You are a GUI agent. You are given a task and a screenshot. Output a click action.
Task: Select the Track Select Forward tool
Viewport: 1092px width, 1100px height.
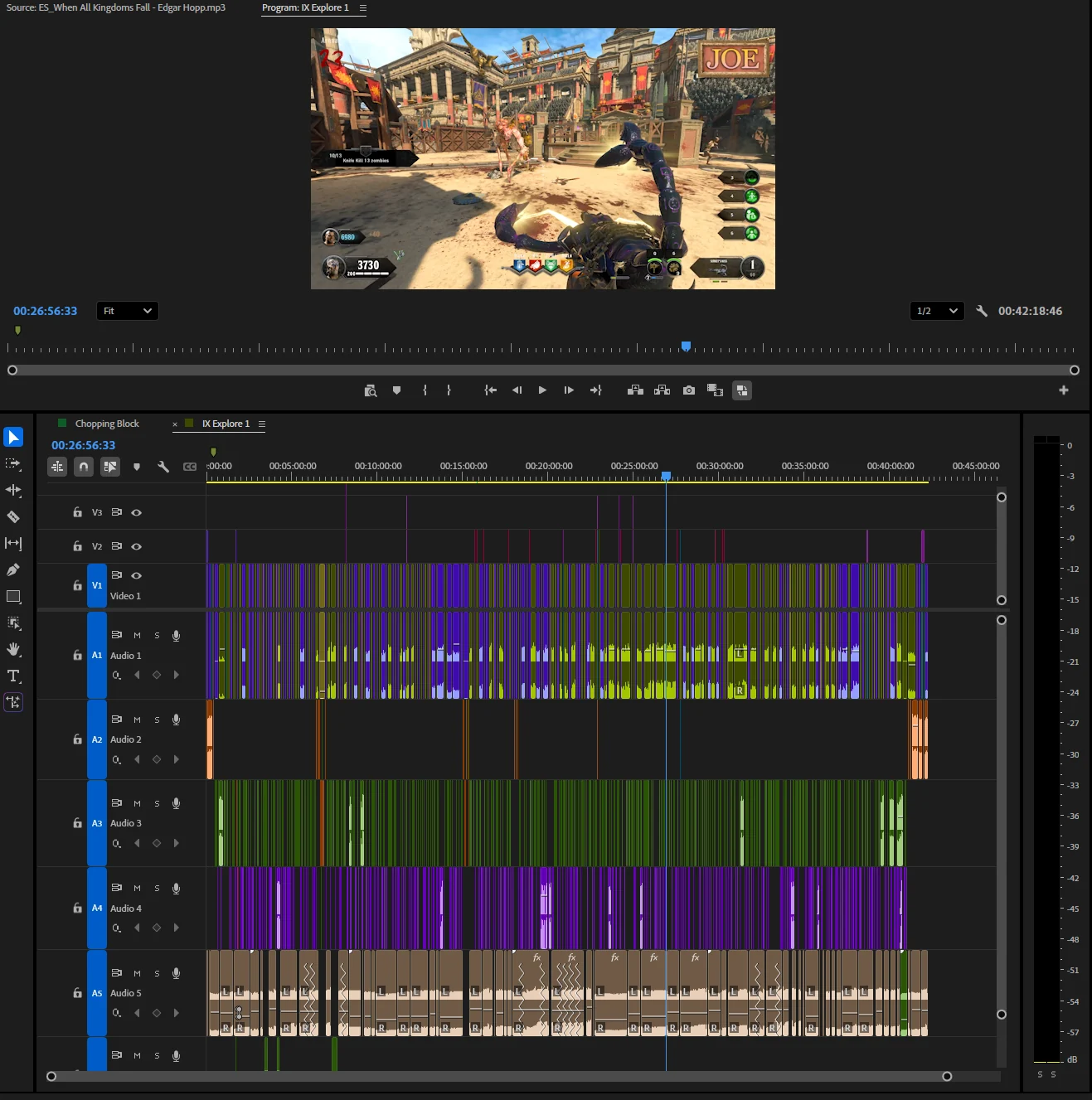[x=13, y=463]
